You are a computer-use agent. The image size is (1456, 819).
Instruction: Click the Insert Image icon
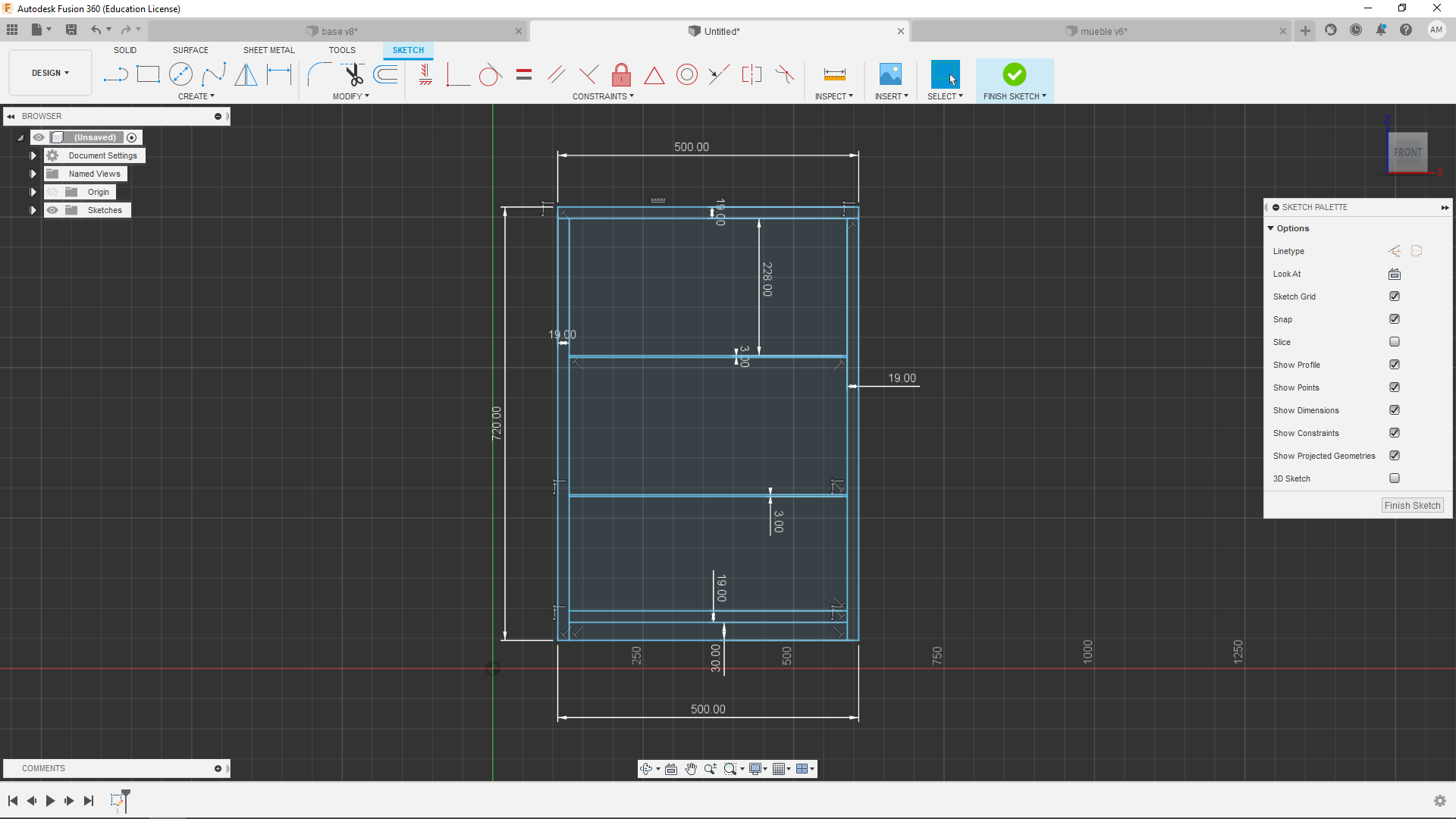point(890,74)
